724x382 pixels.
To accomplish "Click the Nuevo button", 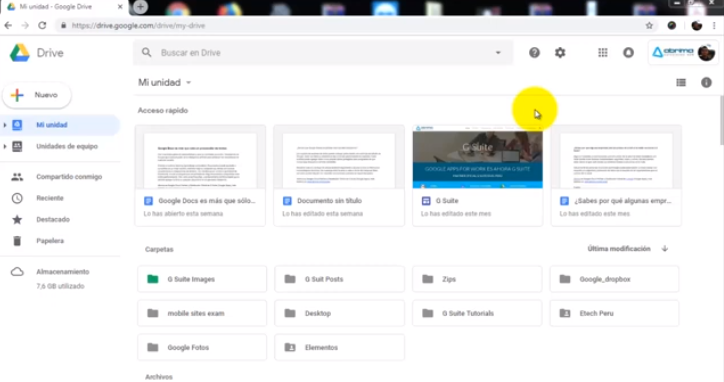I will pos(37,95).
